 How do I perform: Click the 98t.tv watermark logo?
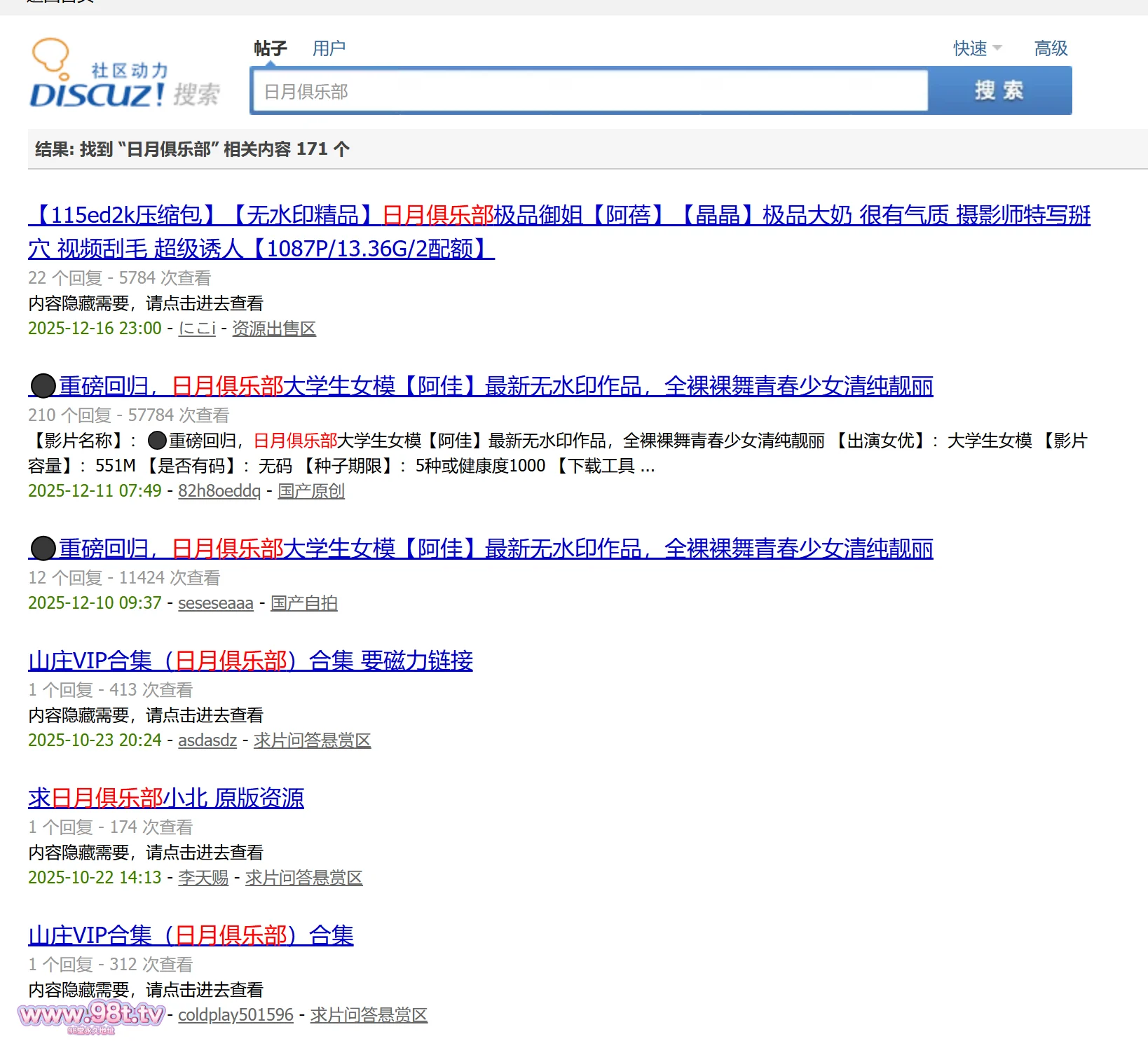pyautogui.click(x=91, y=1015)
